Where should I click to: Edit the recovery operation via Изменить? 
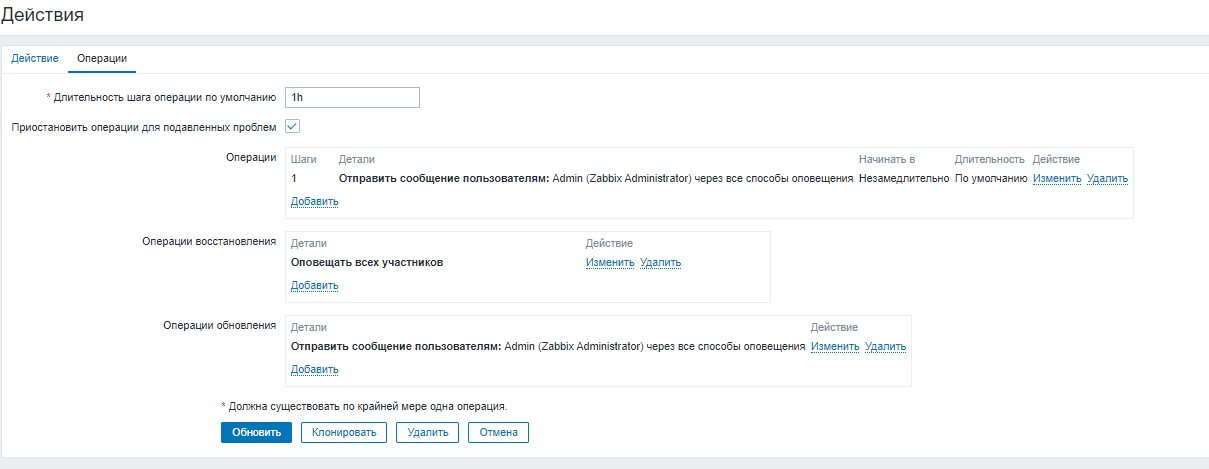610,262
